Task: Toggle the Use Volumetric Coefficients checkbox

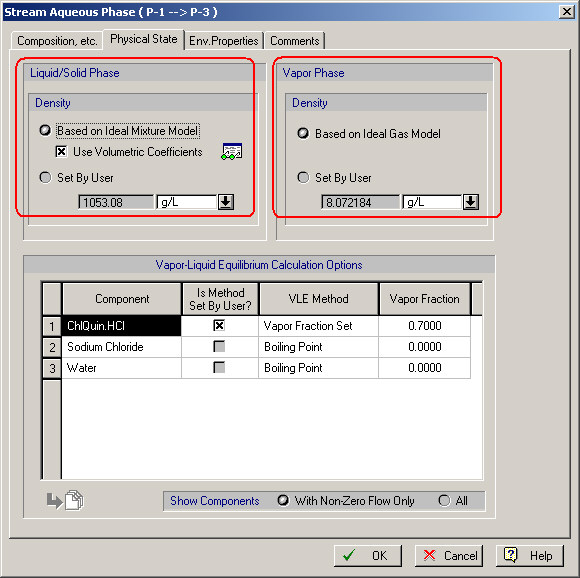Action: [61, 152]
